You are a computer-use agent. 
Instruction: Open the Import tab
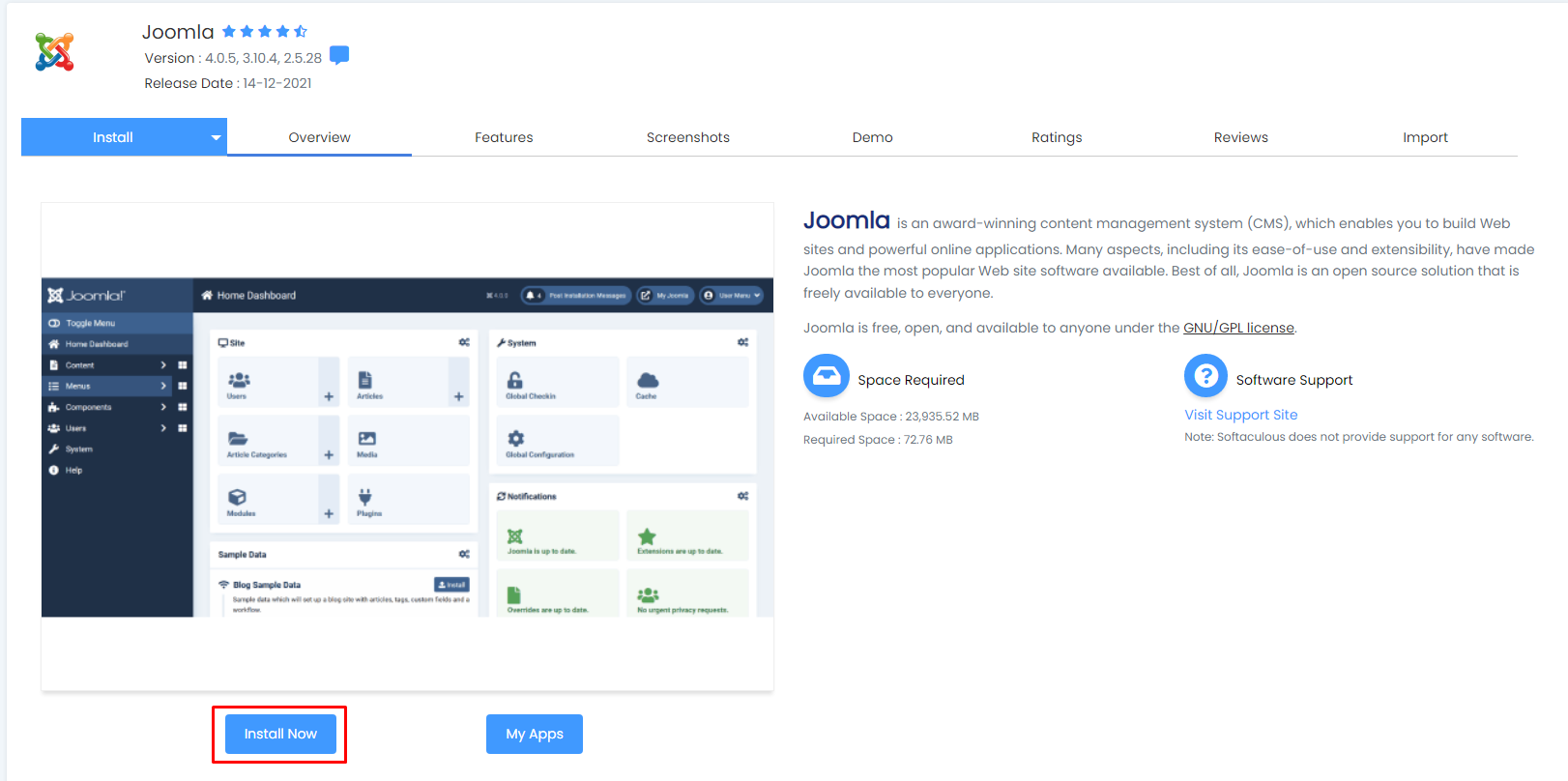pyautogui.click(x=1425, y=137)
